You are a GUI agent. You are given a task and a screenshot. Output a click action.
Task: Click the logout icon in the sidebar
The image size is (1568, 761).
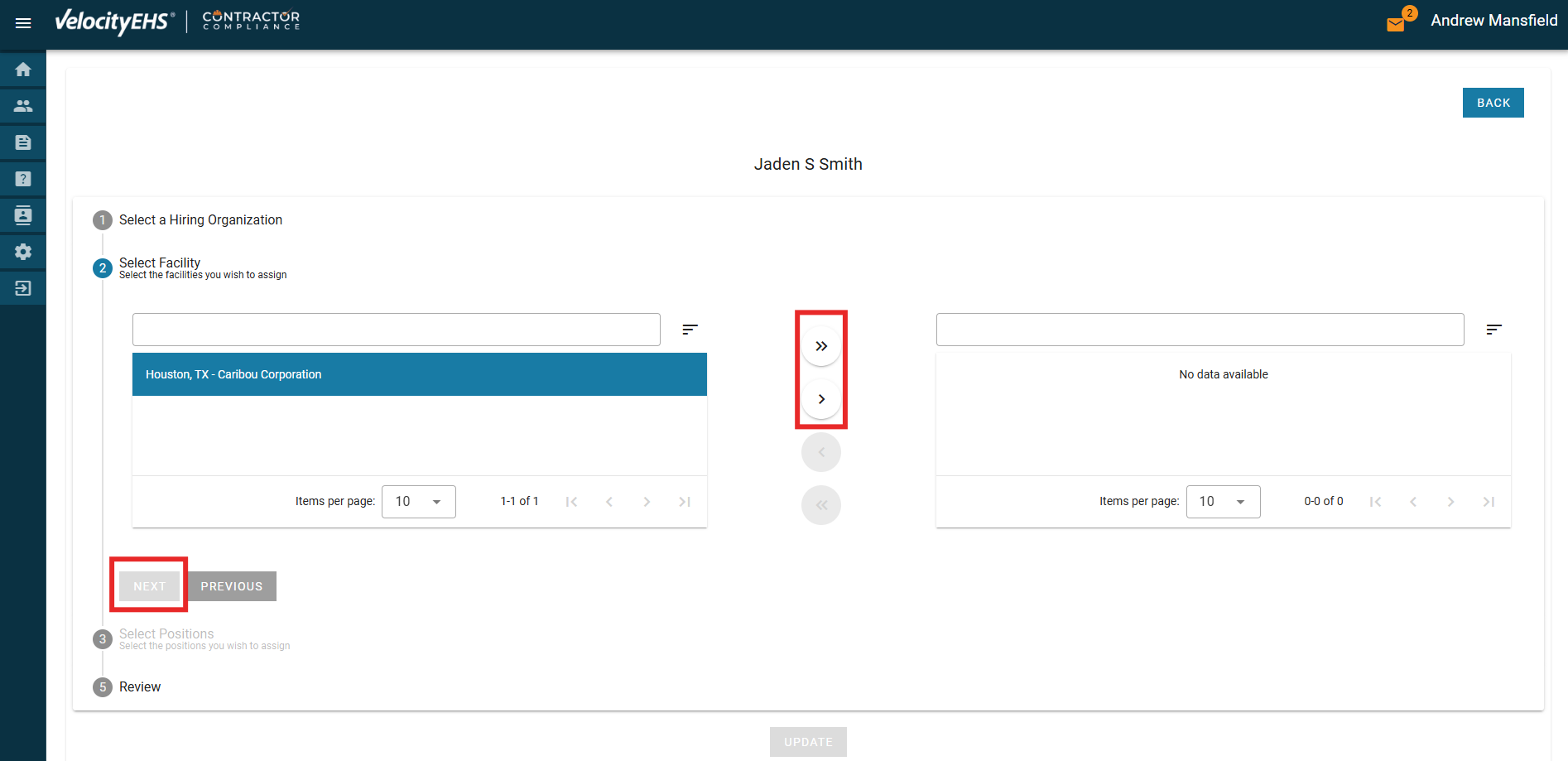23,288
